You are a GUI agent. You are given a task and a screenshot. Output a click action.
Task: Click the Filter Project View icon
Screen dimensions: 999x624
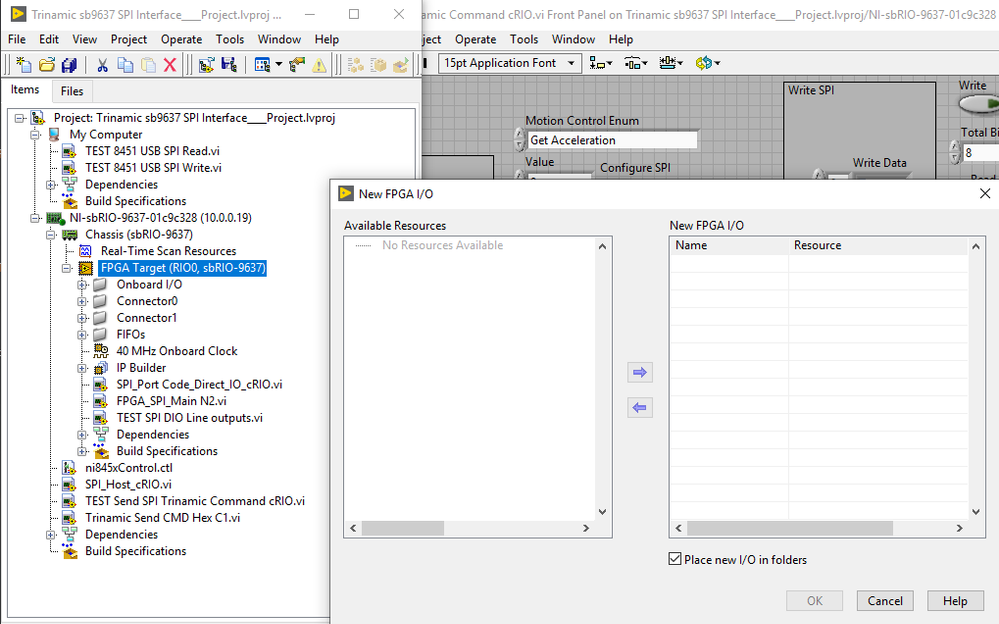click(262, 64)
